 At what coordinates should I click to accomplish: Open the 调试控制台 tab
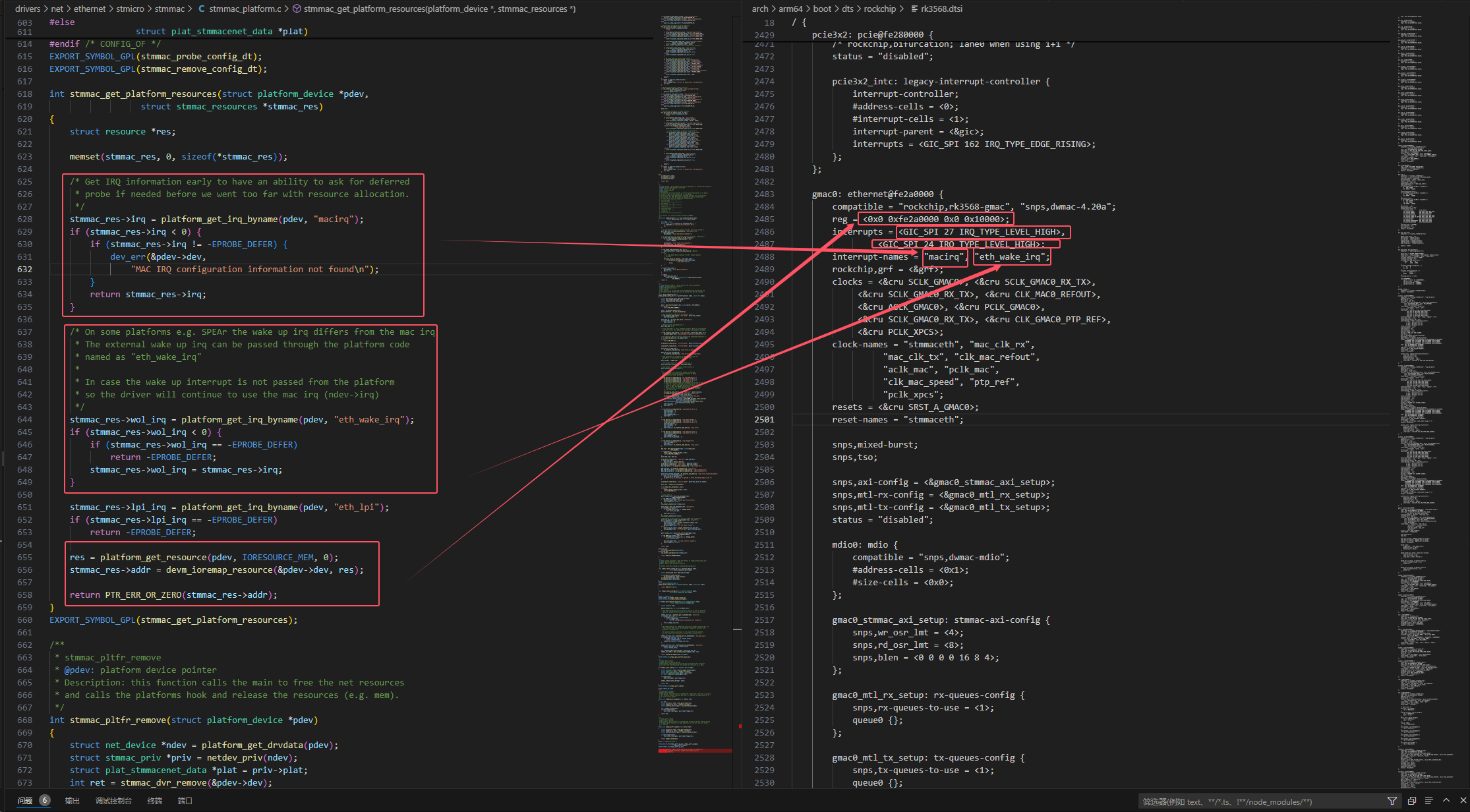point(113,801)
